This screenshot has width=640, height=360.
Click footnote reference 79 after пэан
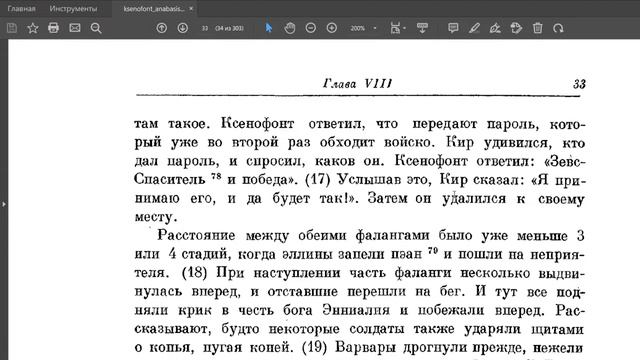[433, 250]
